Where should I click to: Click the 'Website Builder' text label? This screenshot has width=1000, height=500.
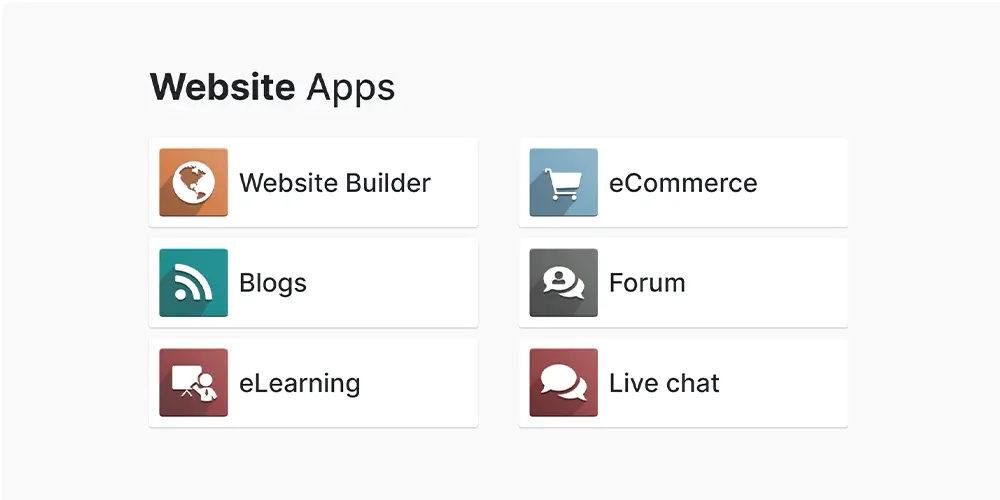pos(335,184)
